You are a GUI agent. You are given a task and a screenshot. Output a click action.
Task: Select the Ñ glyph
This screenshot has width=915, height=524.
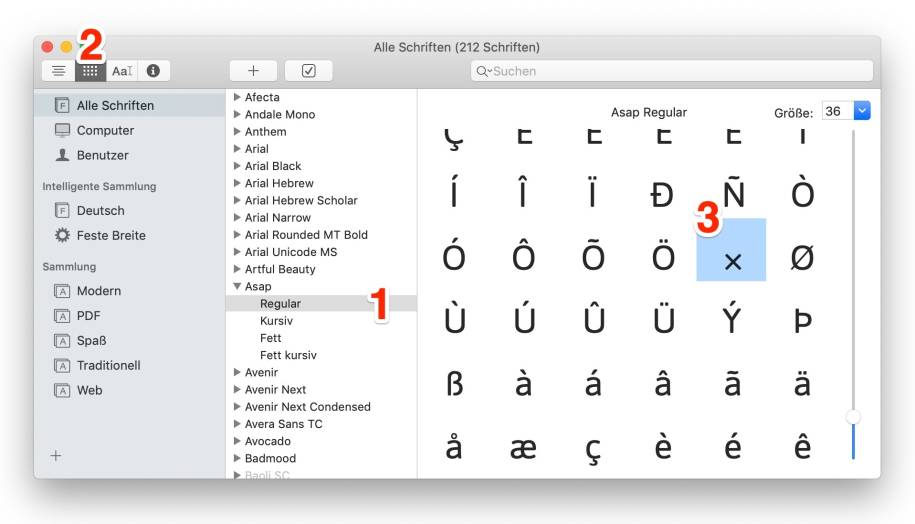pos(734,190)
